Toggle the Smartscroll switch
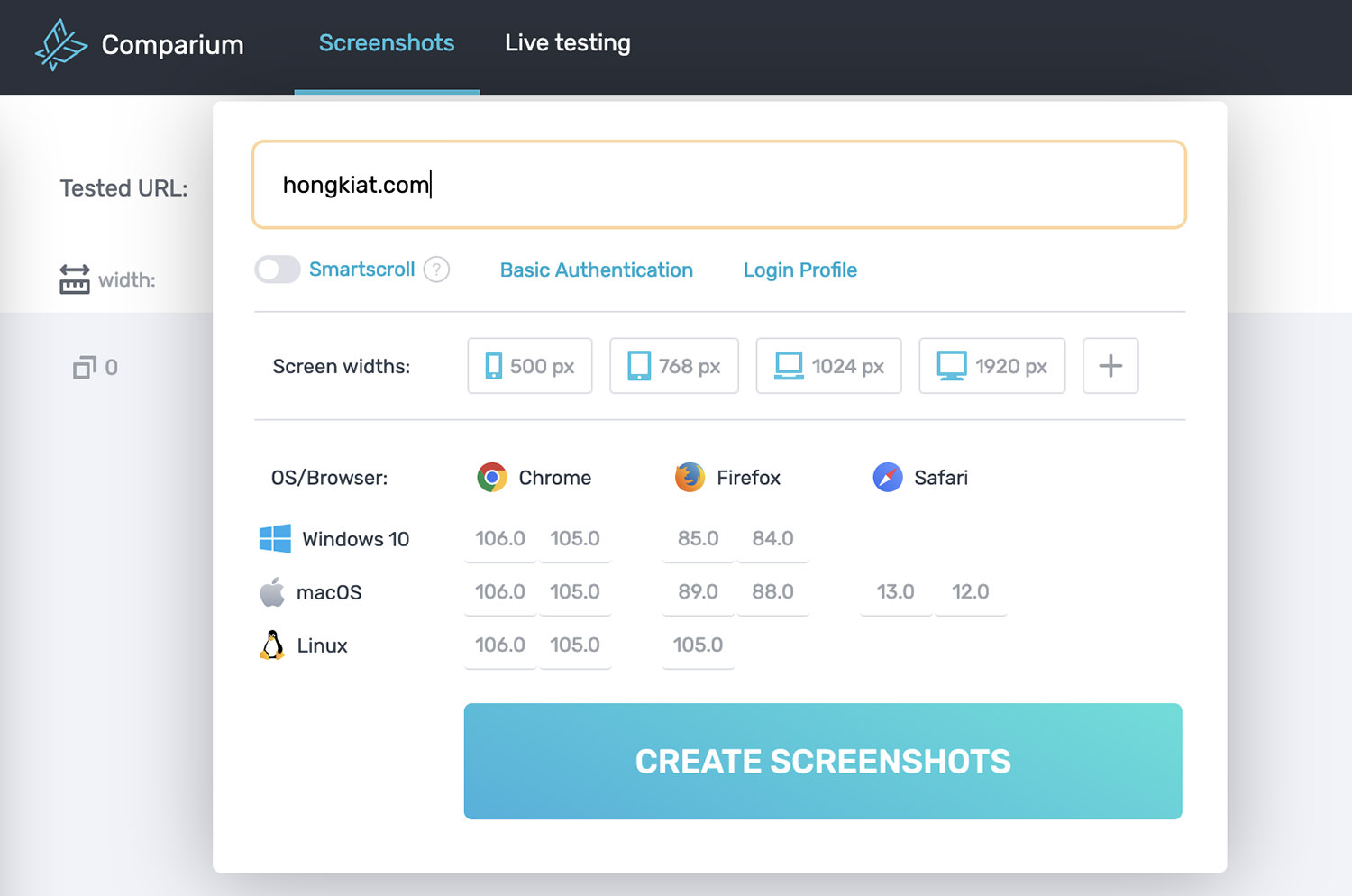 click(277, 270)
